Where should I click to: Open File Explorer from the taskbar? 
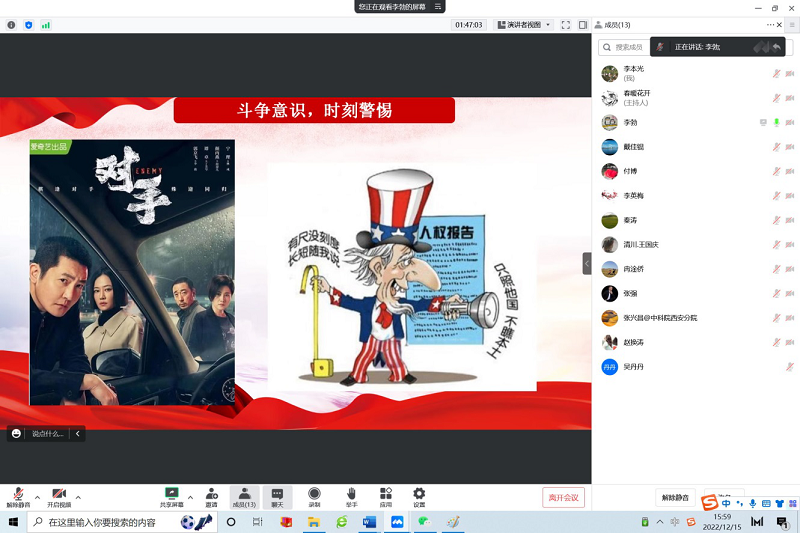pos(313,522)
